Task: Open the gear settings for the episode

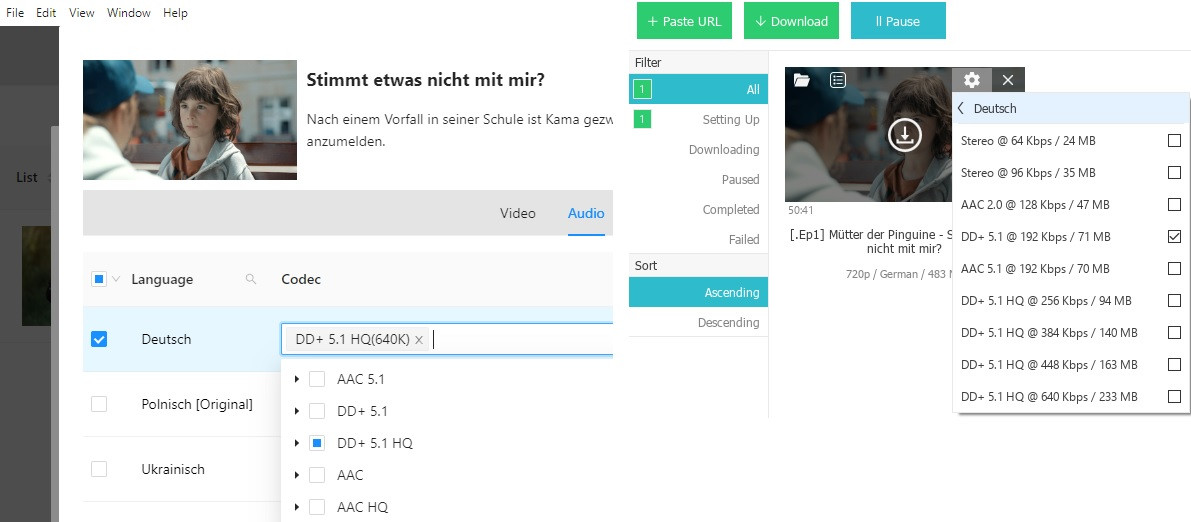Action: (972, 80)
